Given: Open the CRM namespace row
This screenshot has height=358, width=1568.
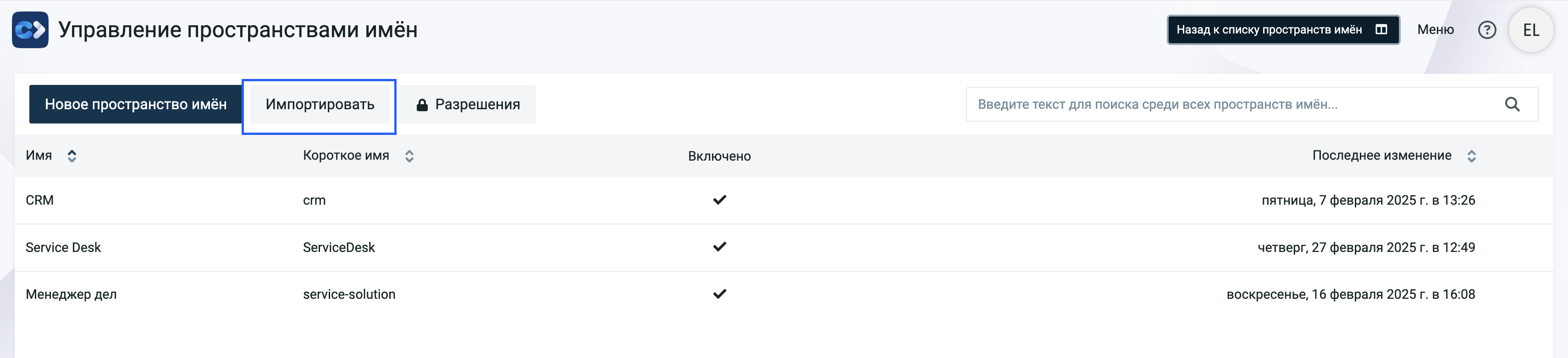Looking at the screenshot, I should [x=784, y=200].
